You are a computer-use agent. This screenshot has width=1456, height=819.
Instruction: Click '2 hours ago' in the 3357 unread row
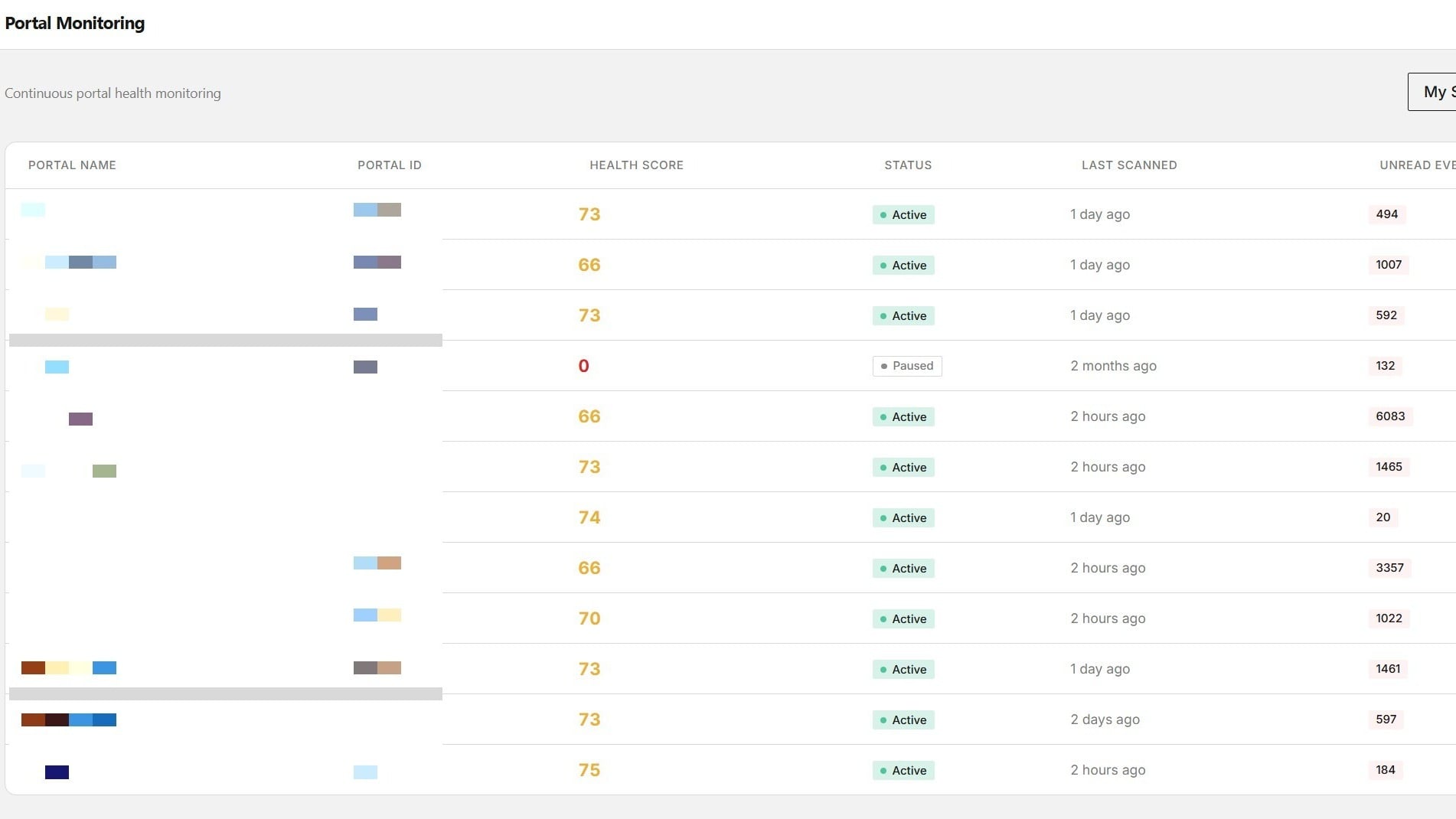[1108, 568]
